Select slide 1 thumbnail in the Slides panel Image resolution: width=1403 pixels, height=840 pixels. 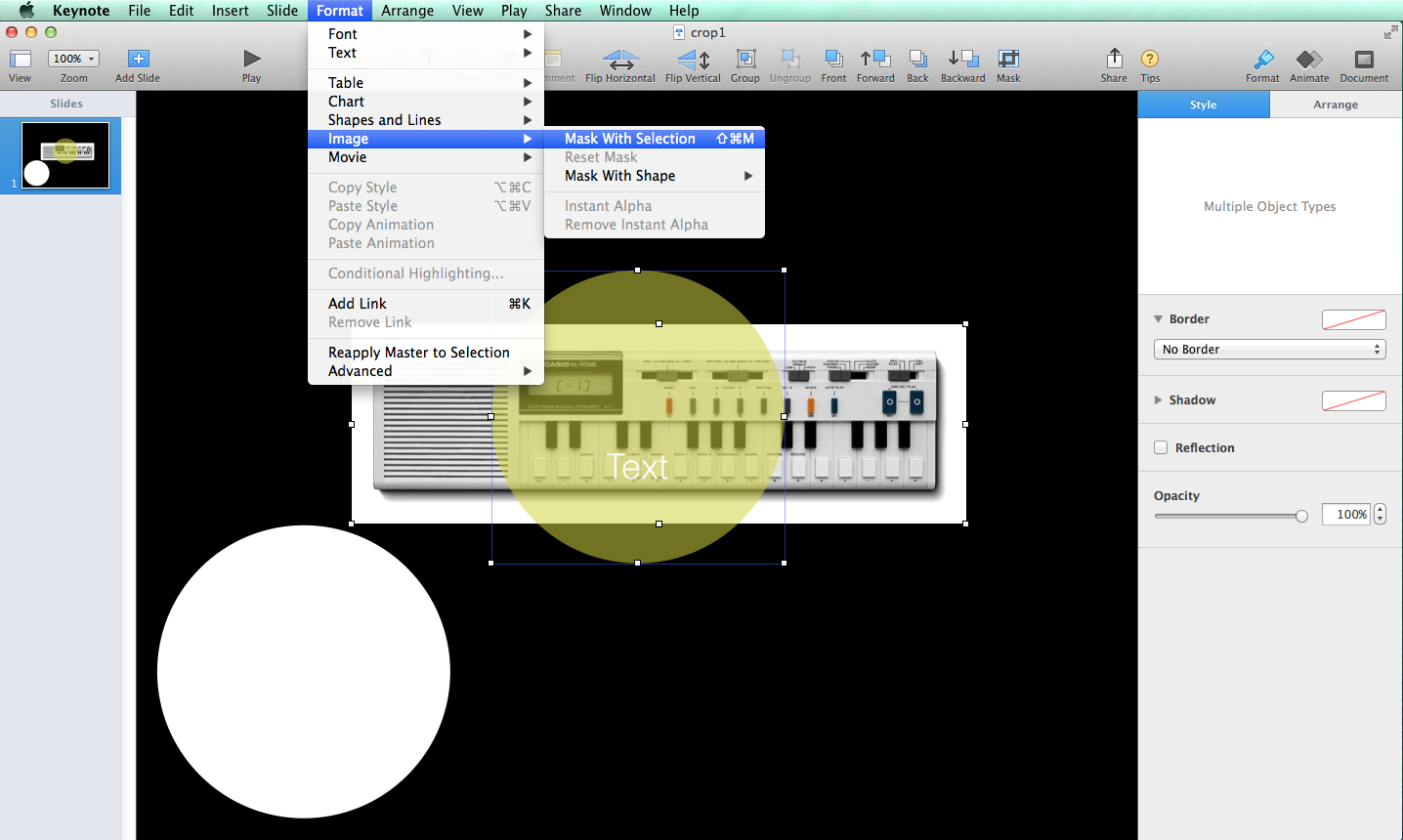pos(64,155)
